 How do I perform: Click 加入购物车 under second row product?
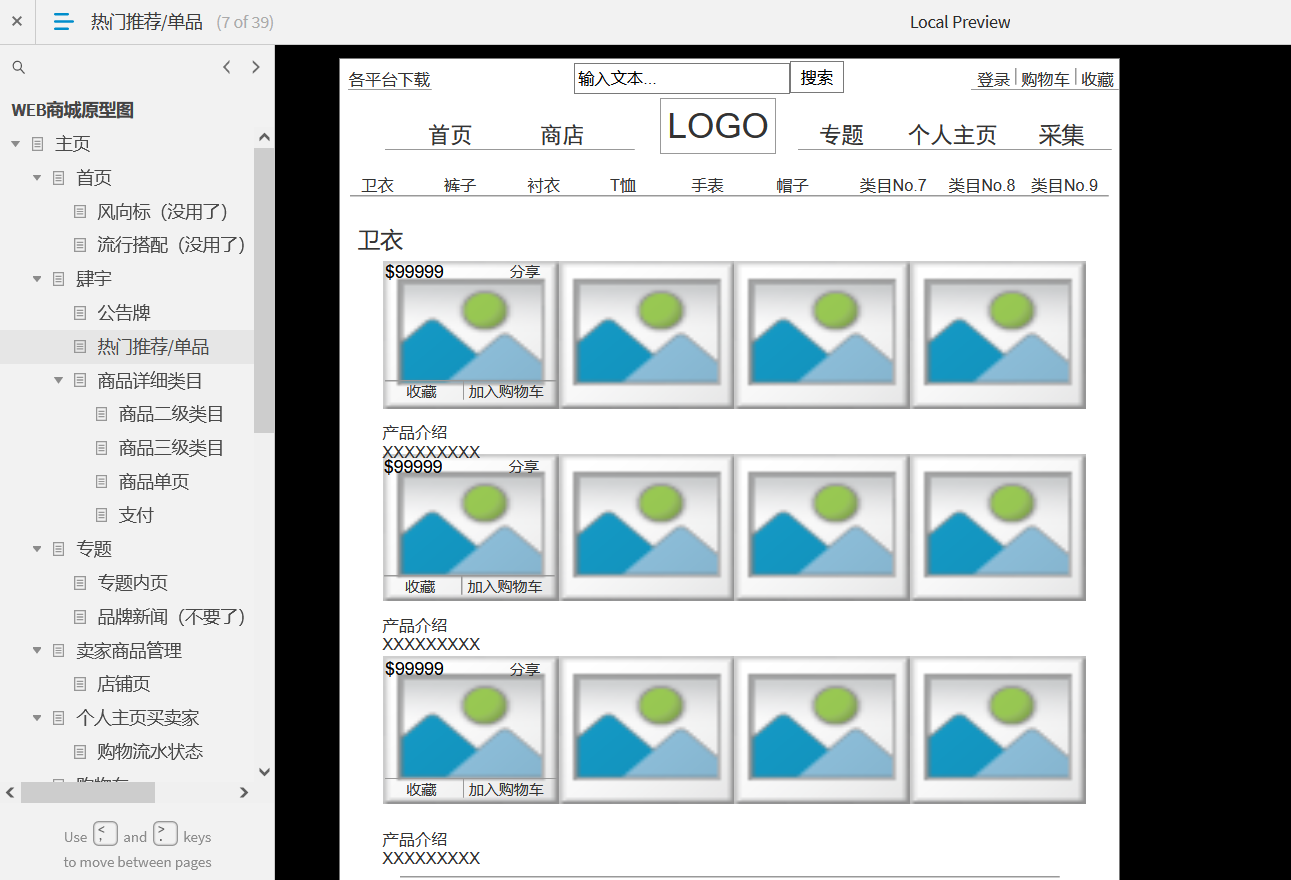click(x=505, y=587)
